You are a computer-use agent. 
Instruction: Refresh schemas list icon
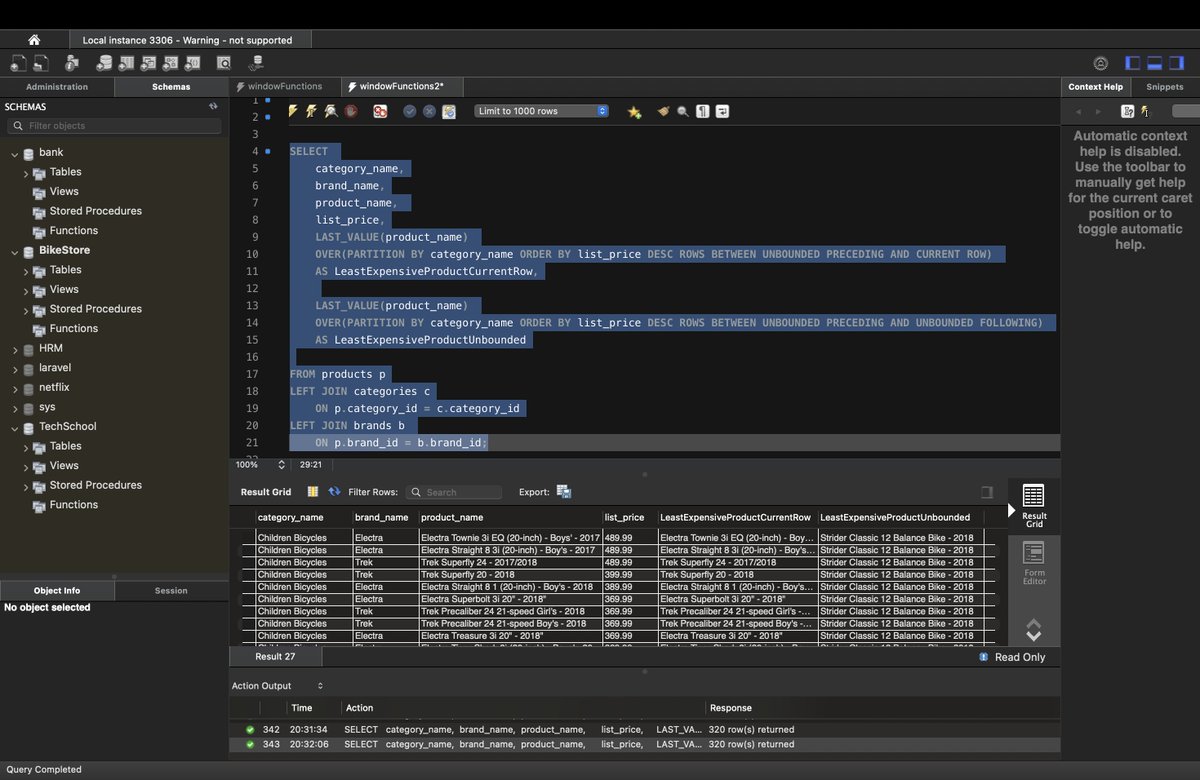[213, 106]
